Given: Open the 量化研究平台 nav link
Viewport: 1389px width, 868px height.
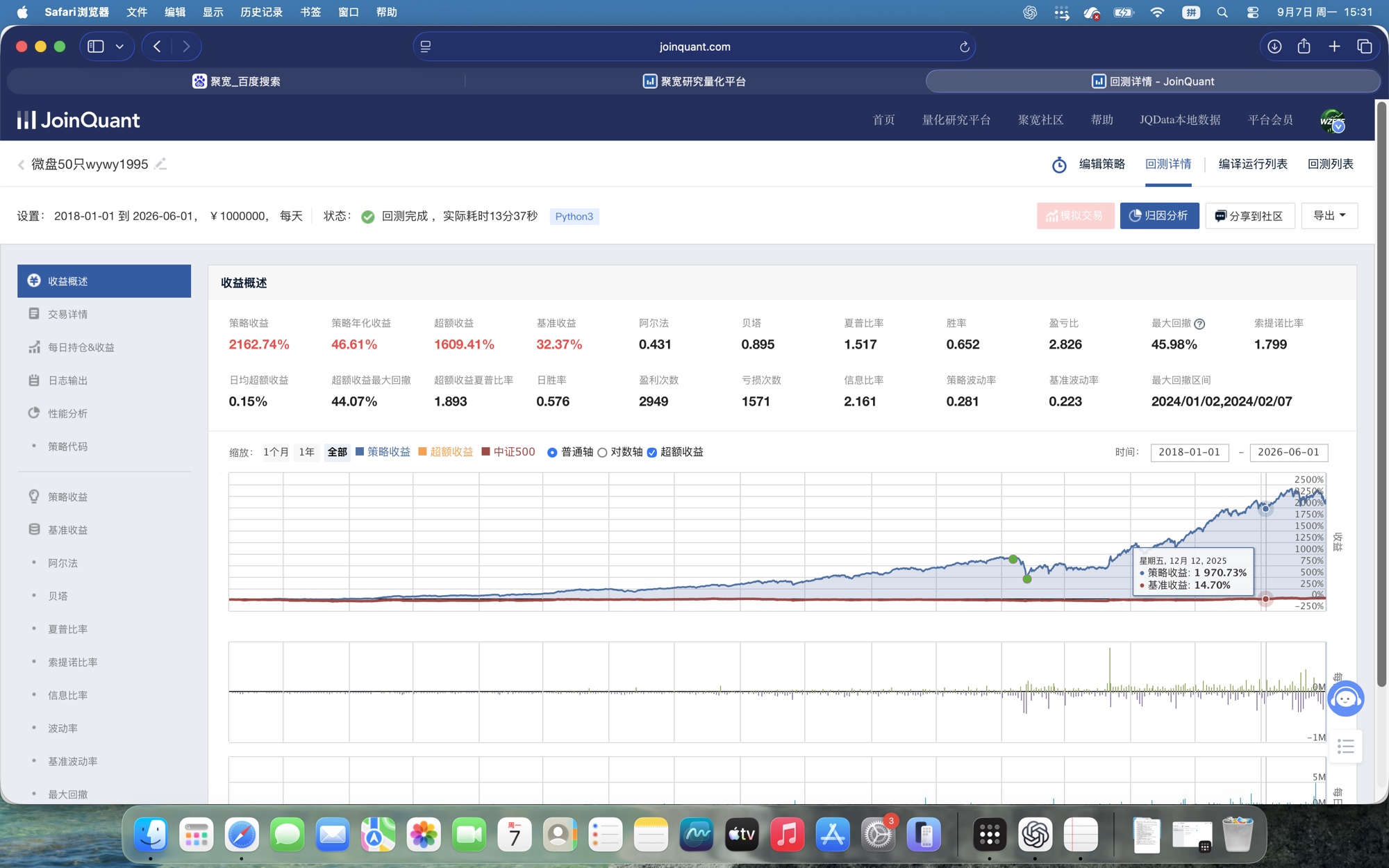Looking at the screenshot, I should [x=956, y=120].
